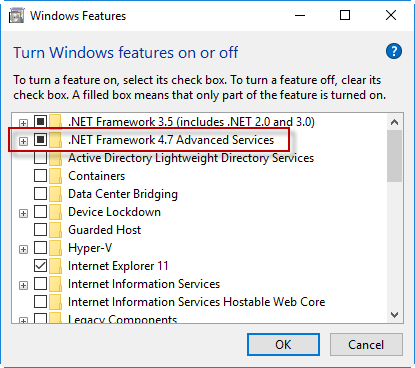Click the folder icon beside Containers
The height and width of the screenshot is (368, 415).
tap(55, 176)
